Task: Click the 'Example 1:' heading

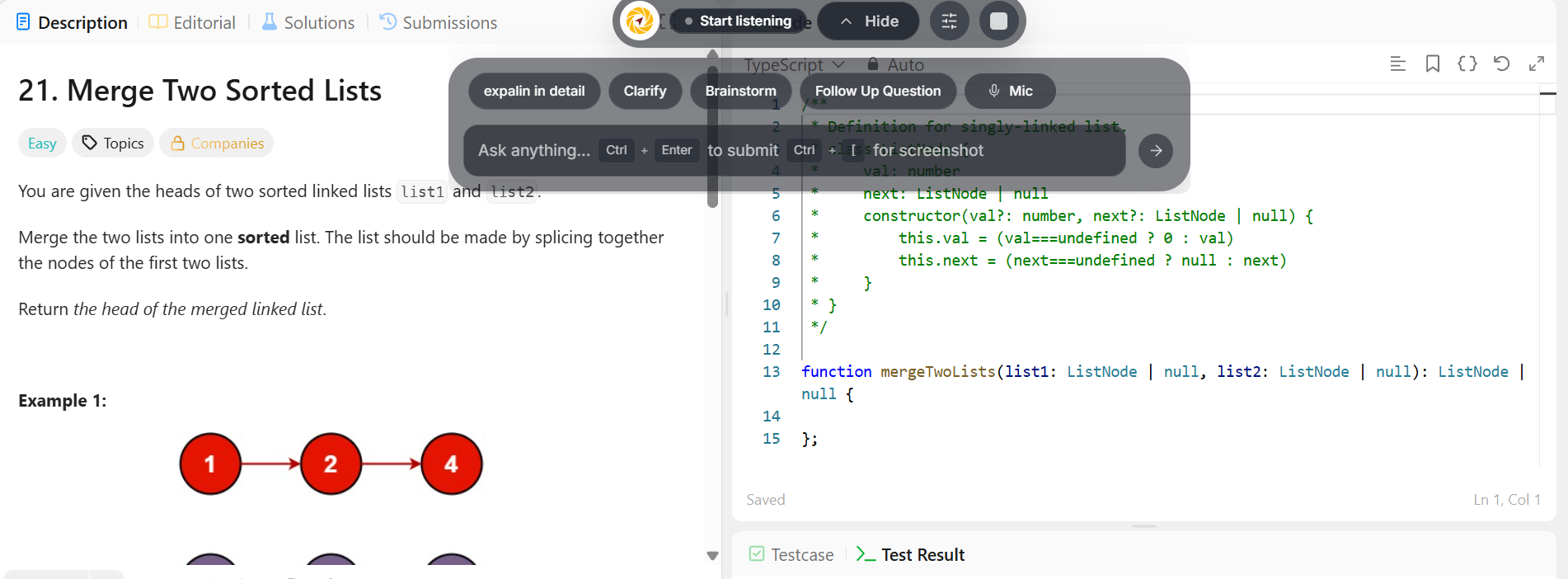Action: [63, 401]
